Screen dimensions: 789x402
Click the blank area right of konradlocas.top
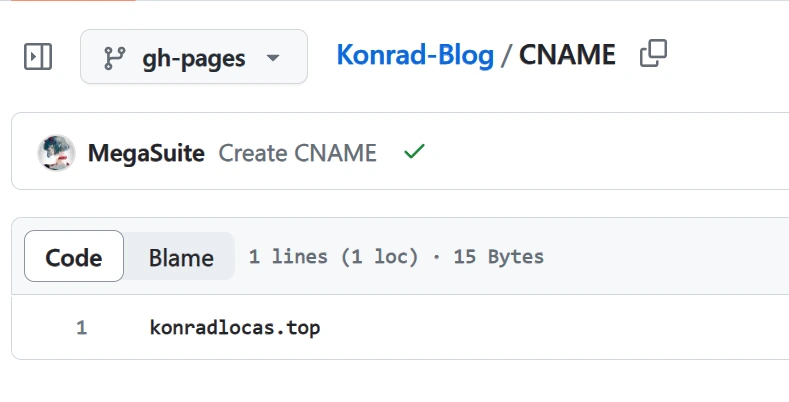(550, 327)
